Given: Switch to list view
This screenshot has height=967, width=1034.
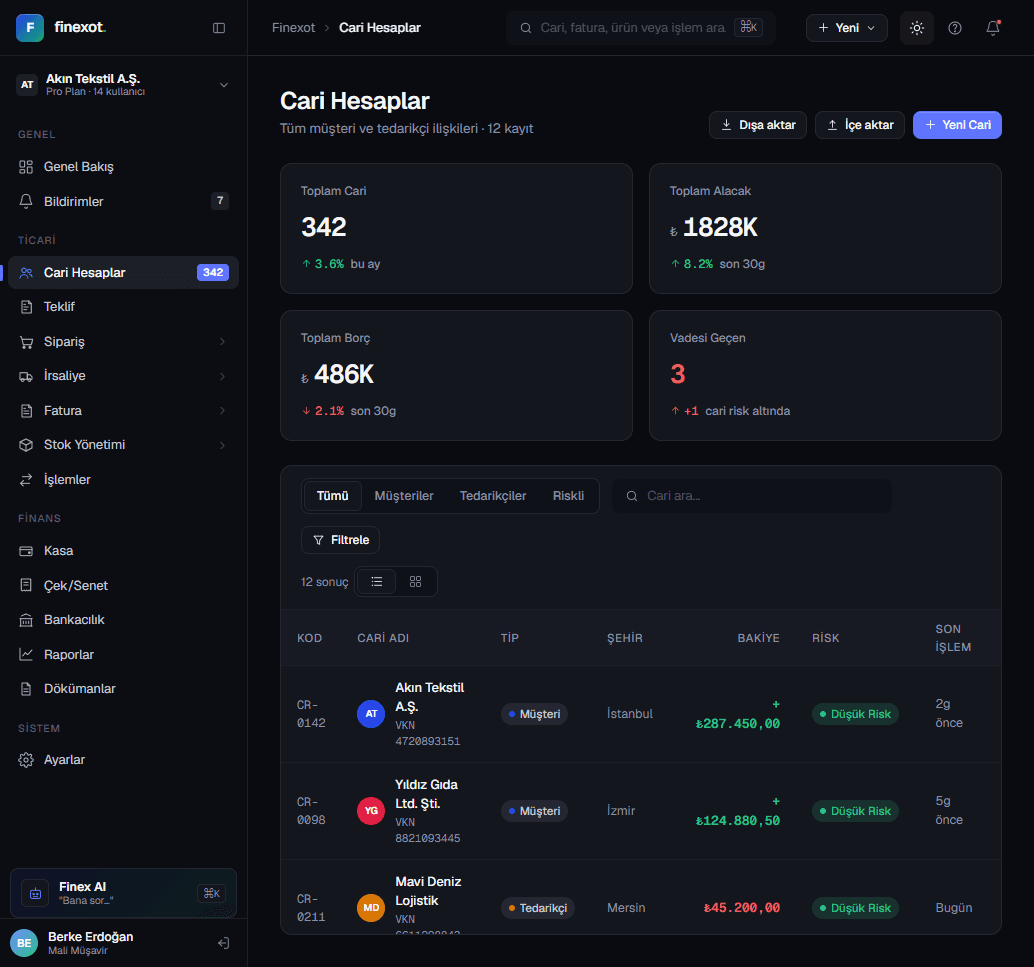Looking at the screenshot, I should point(377,582).
